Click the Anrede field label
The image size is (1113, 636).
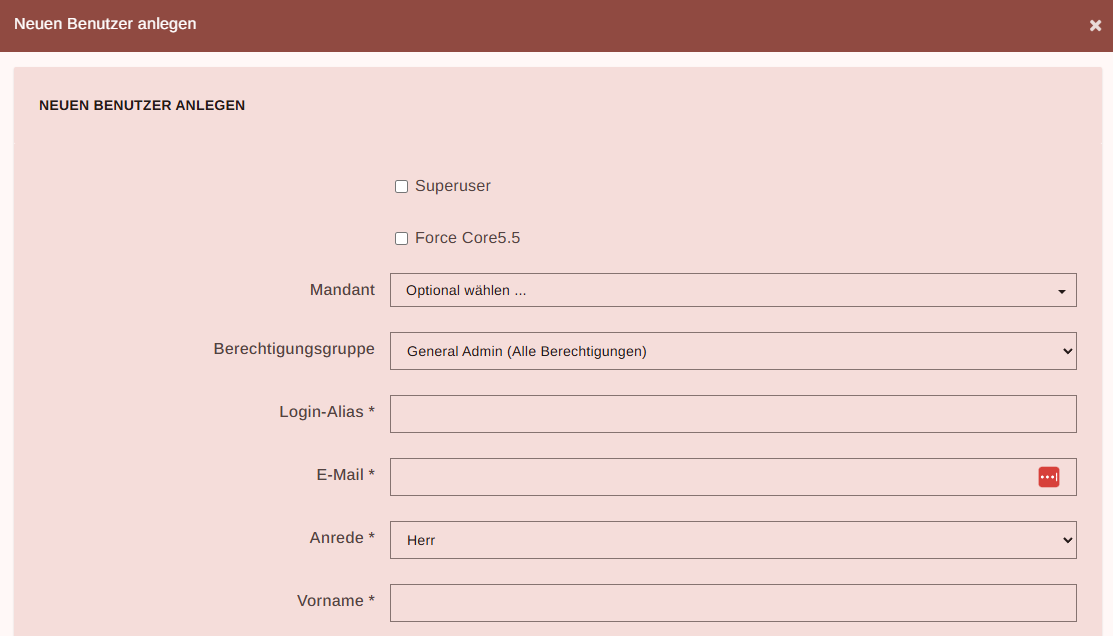[341, 538]
